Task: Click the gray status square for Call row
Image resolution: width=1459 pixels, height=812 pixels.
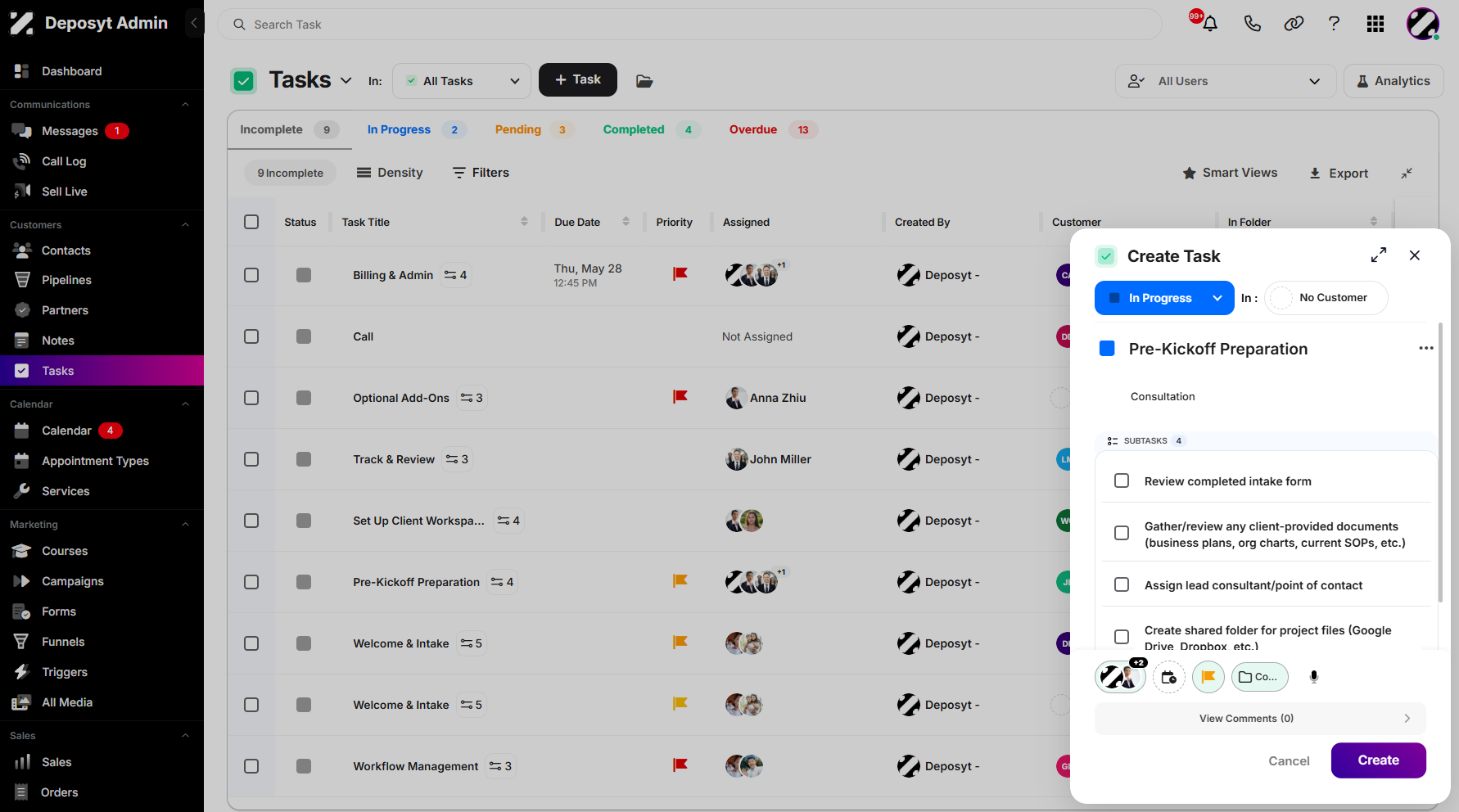Action: 304,336
